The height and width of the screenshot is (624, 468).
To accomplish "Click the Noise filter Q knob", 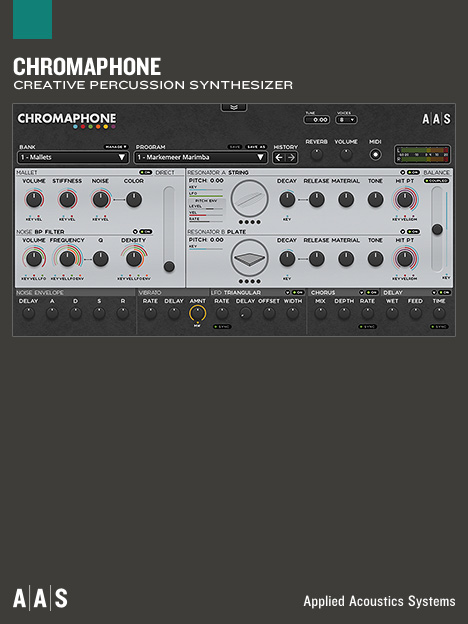I will (101, 259).
